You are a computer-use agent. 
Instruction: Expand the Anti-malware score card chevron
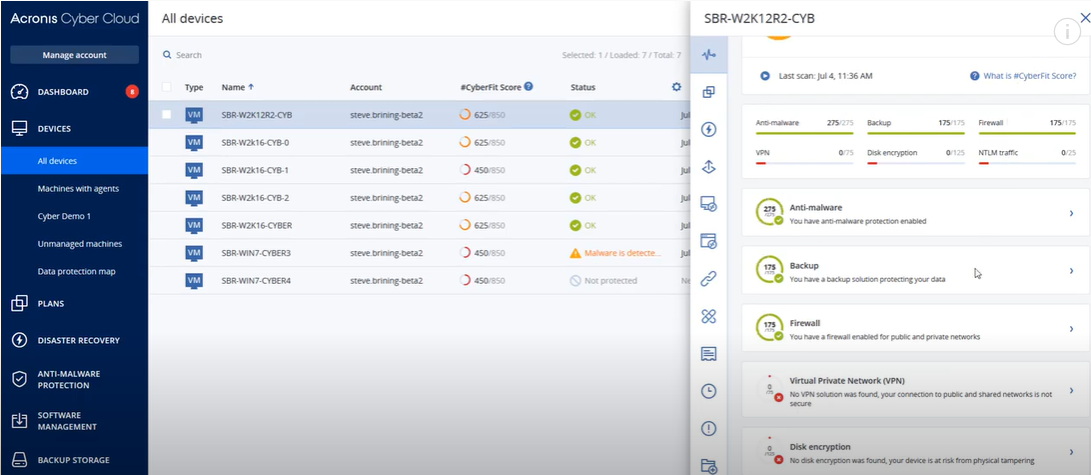[1072, 214]
